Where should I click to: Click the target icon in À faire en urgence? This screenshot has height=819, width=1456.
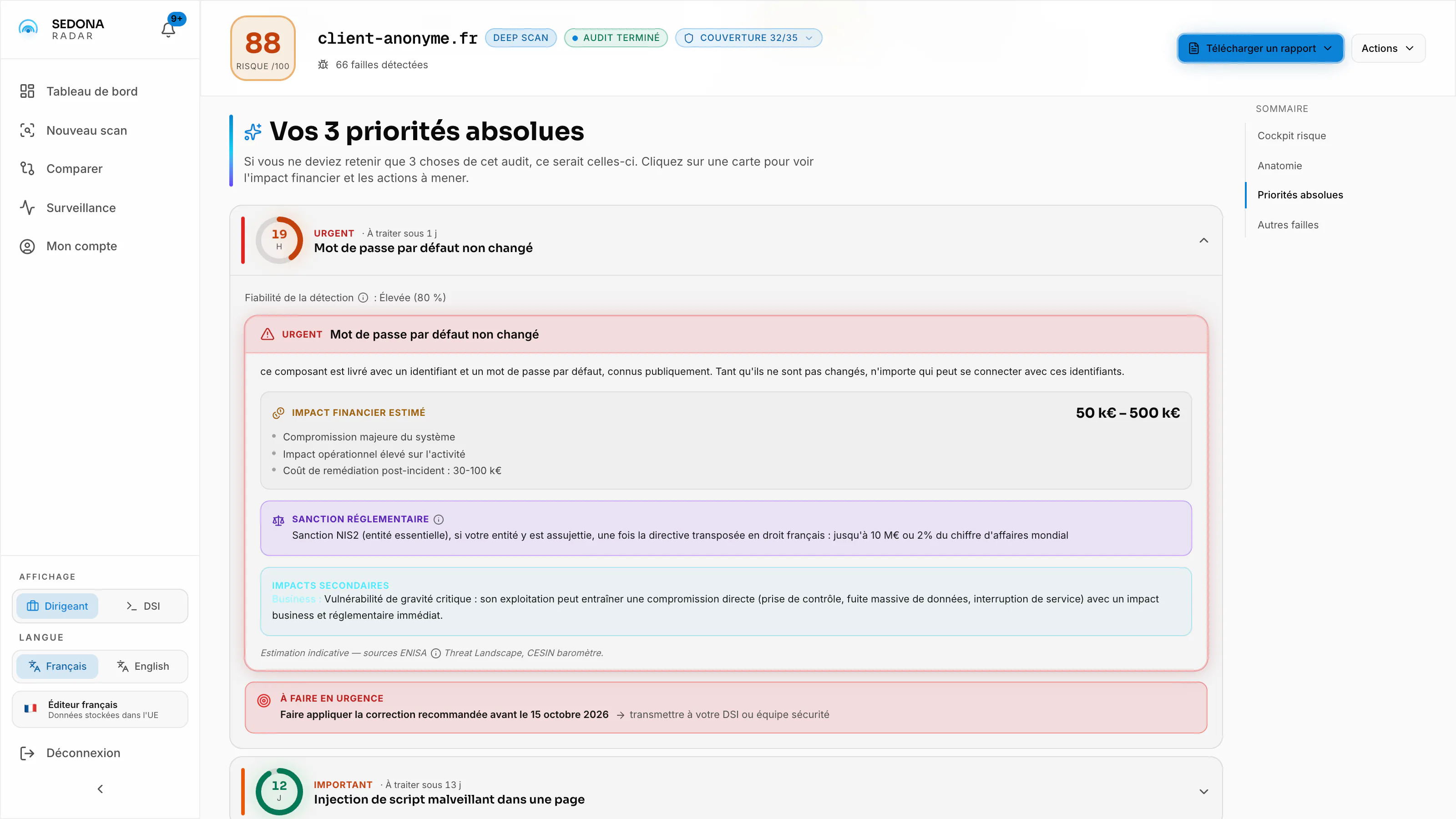(264, 701)
